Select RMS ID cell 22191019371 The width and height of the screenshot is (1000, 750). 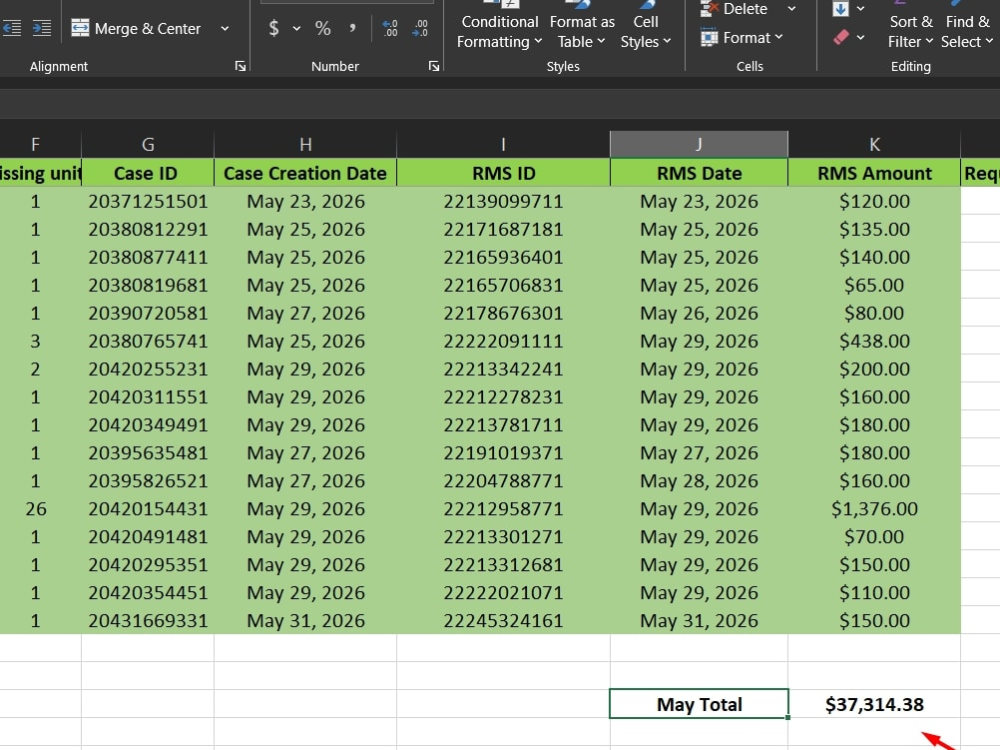503,453
